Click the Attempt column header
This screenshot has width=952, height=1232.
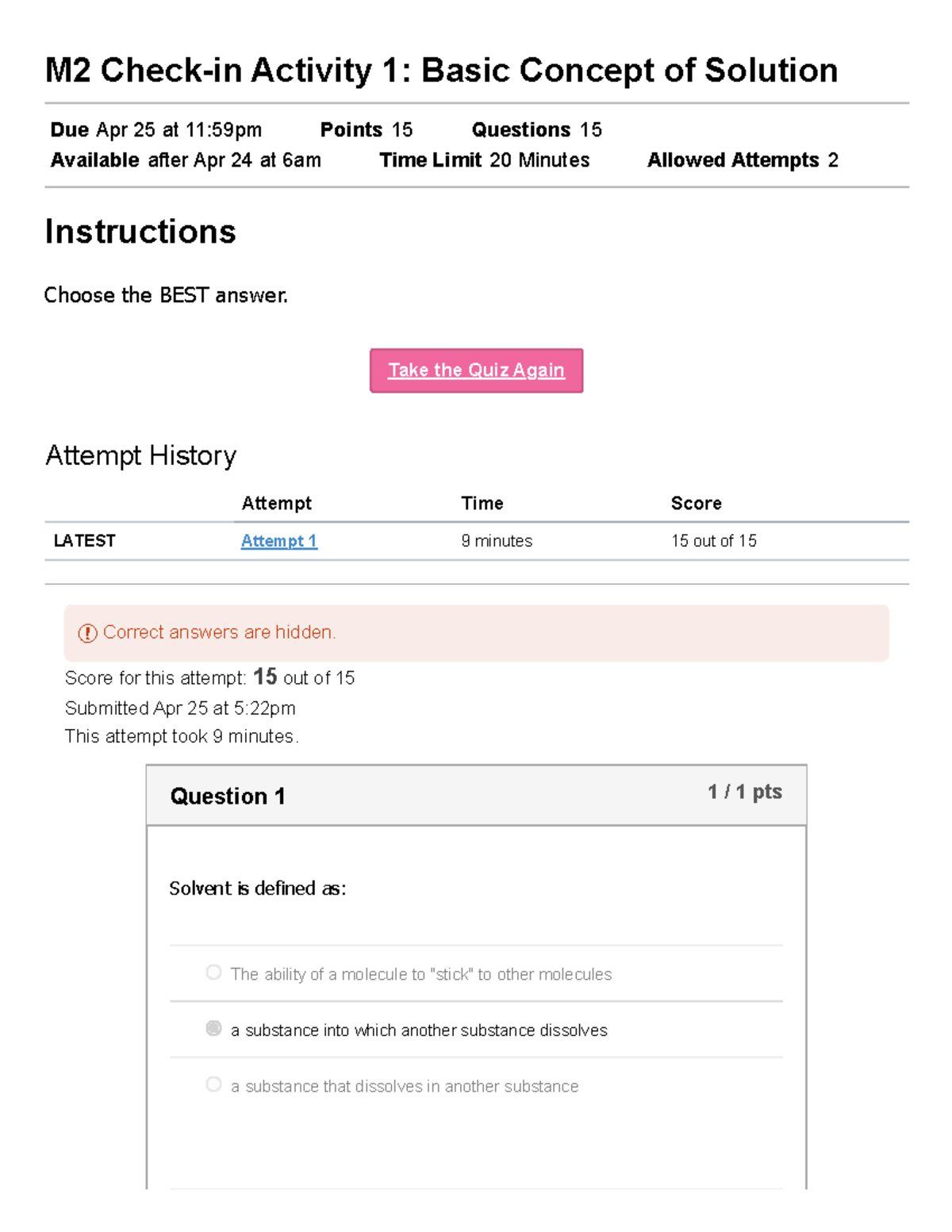277,503
